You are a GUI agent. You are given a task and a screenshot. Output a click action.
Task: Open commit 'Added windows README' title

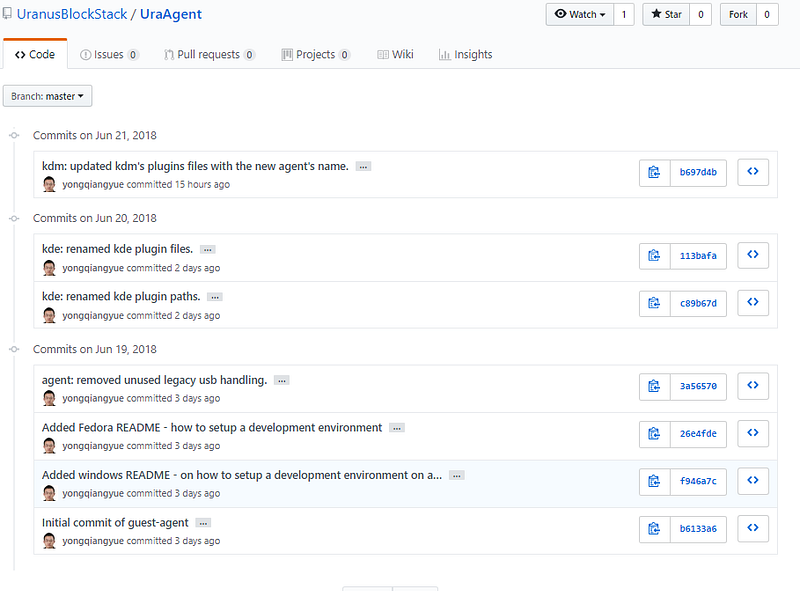[242, 475]
